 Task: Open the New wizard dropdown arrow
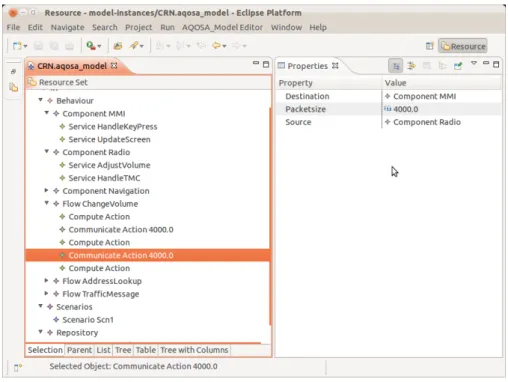tap(25, 46)
